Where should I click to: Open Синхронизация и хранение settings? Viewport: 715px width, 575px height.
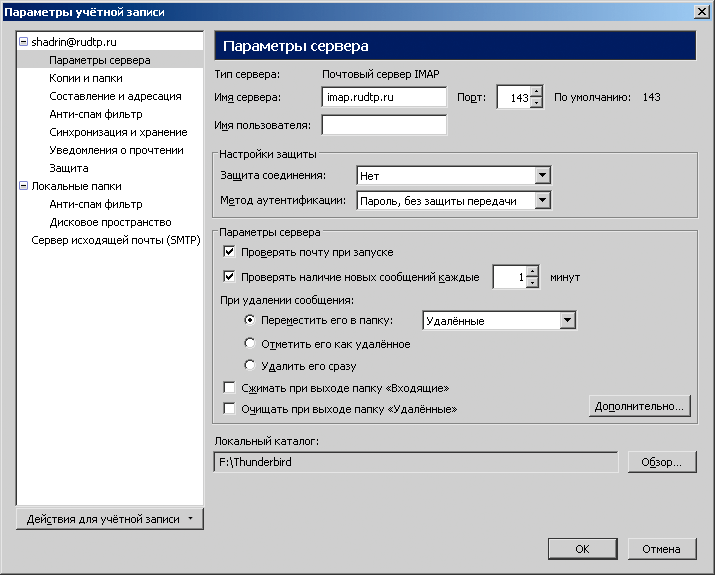pos(119,132)
